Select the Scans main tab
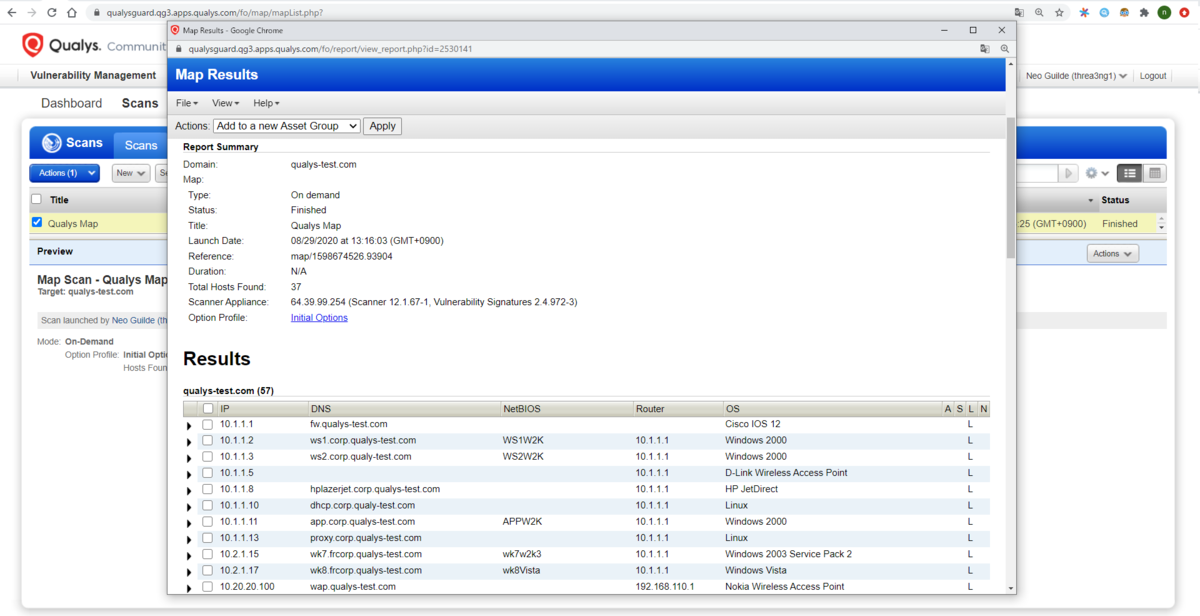 tap(140, 103)
